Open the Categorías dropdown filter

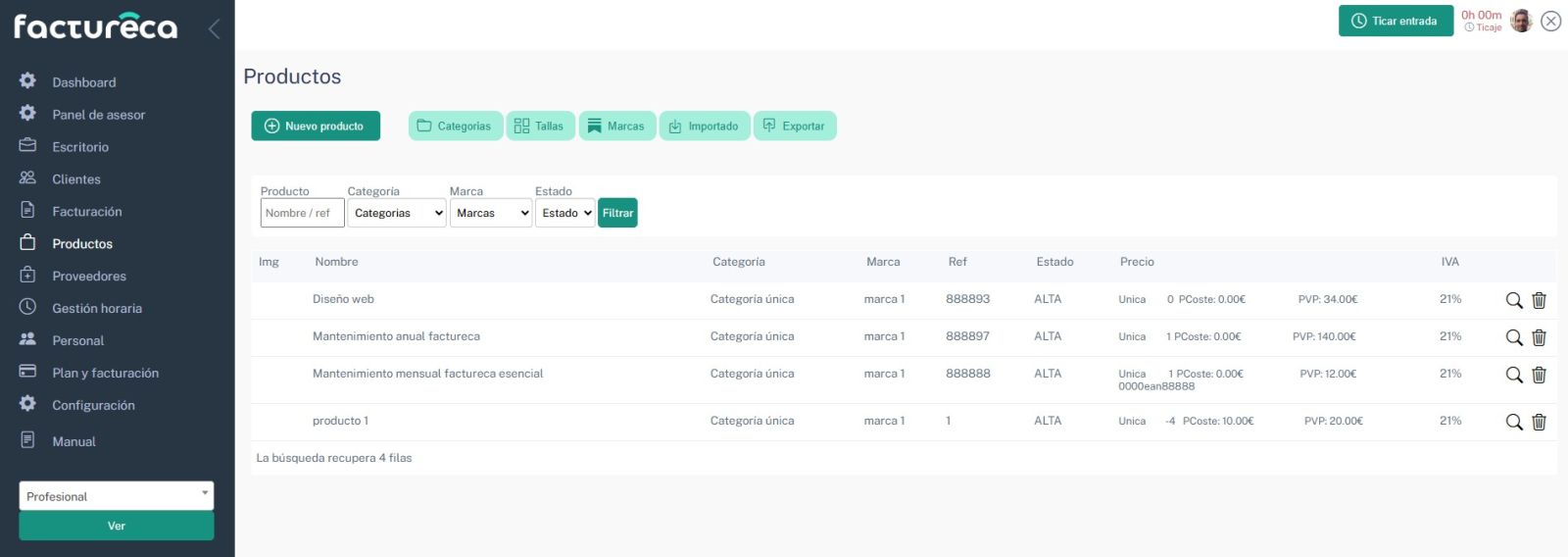coord(397,213)
